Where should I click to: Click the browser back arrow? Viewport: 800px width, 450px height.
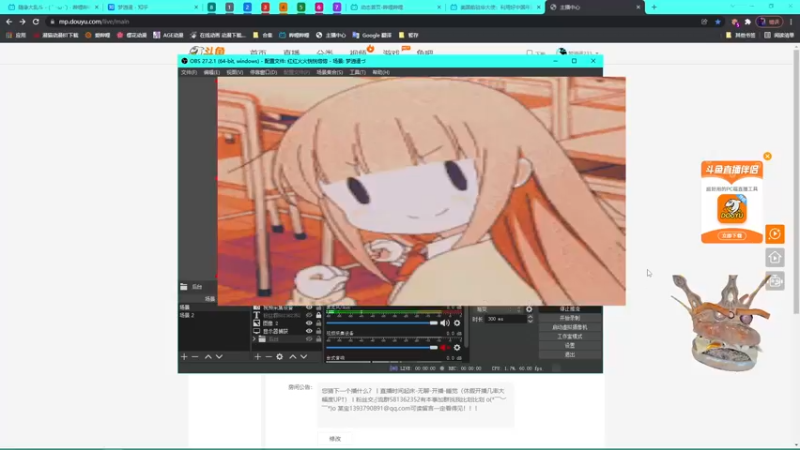9,21
